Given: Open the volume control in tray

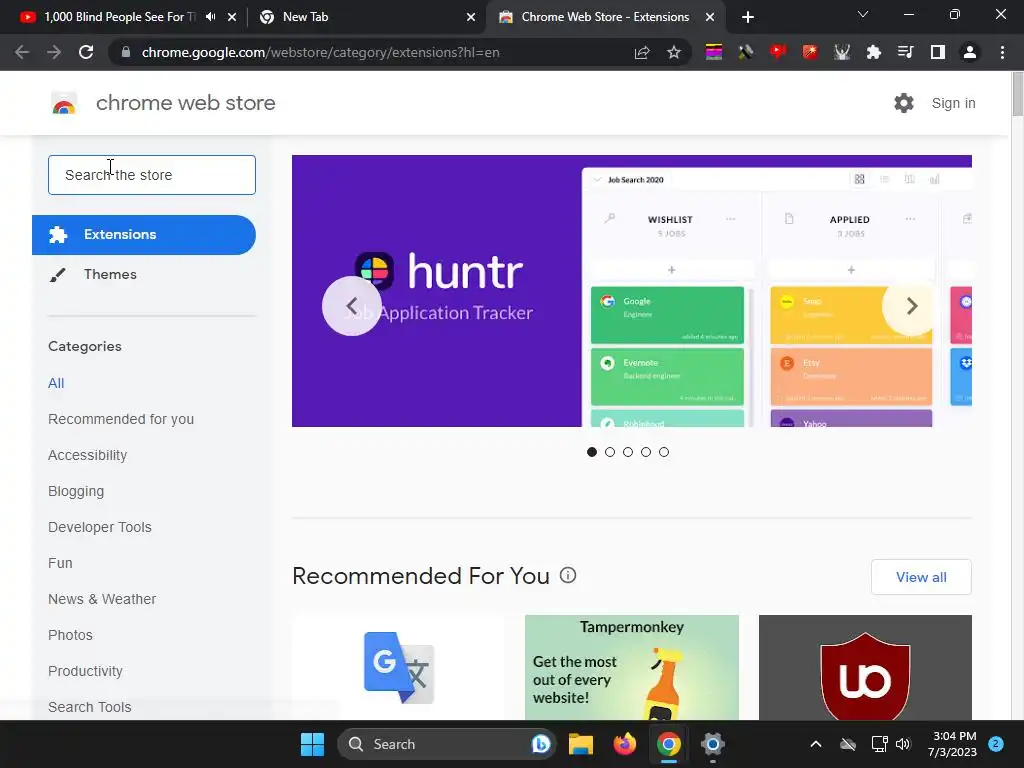Looking at the screenshot, I should (x=903, y=744).
